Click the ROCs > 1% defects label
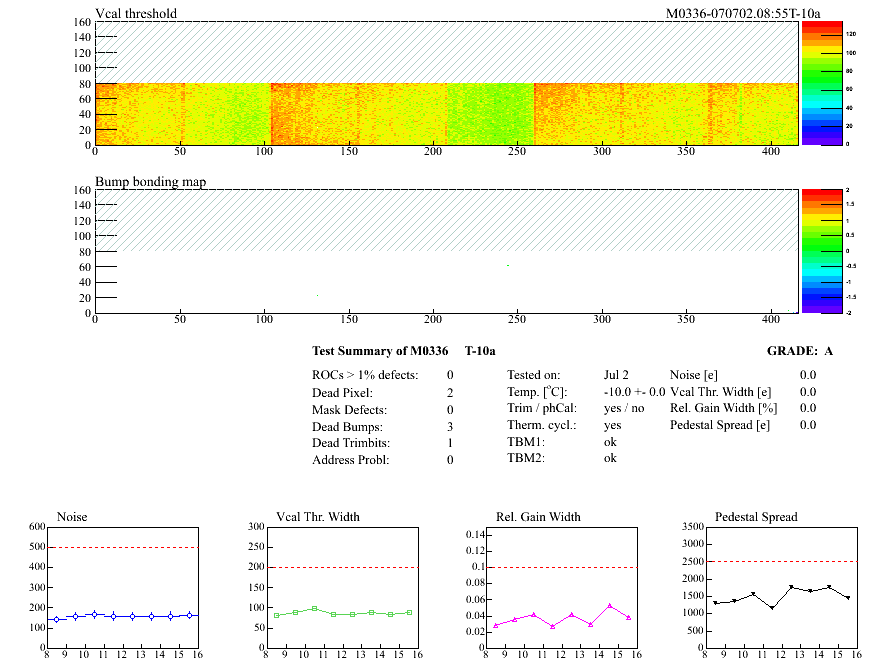Viewport: 896px width, 672px height. click(x=363, y=374)
